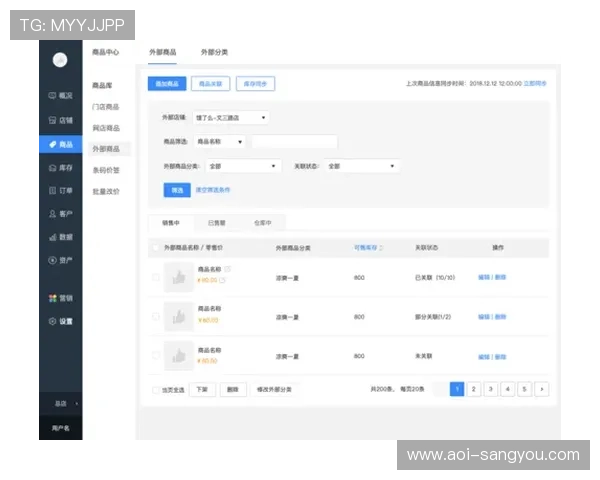Open the 数据 chart icon in the sidebar
The width and height of the screenshot is (600, 480).
[x=52, y=237]
